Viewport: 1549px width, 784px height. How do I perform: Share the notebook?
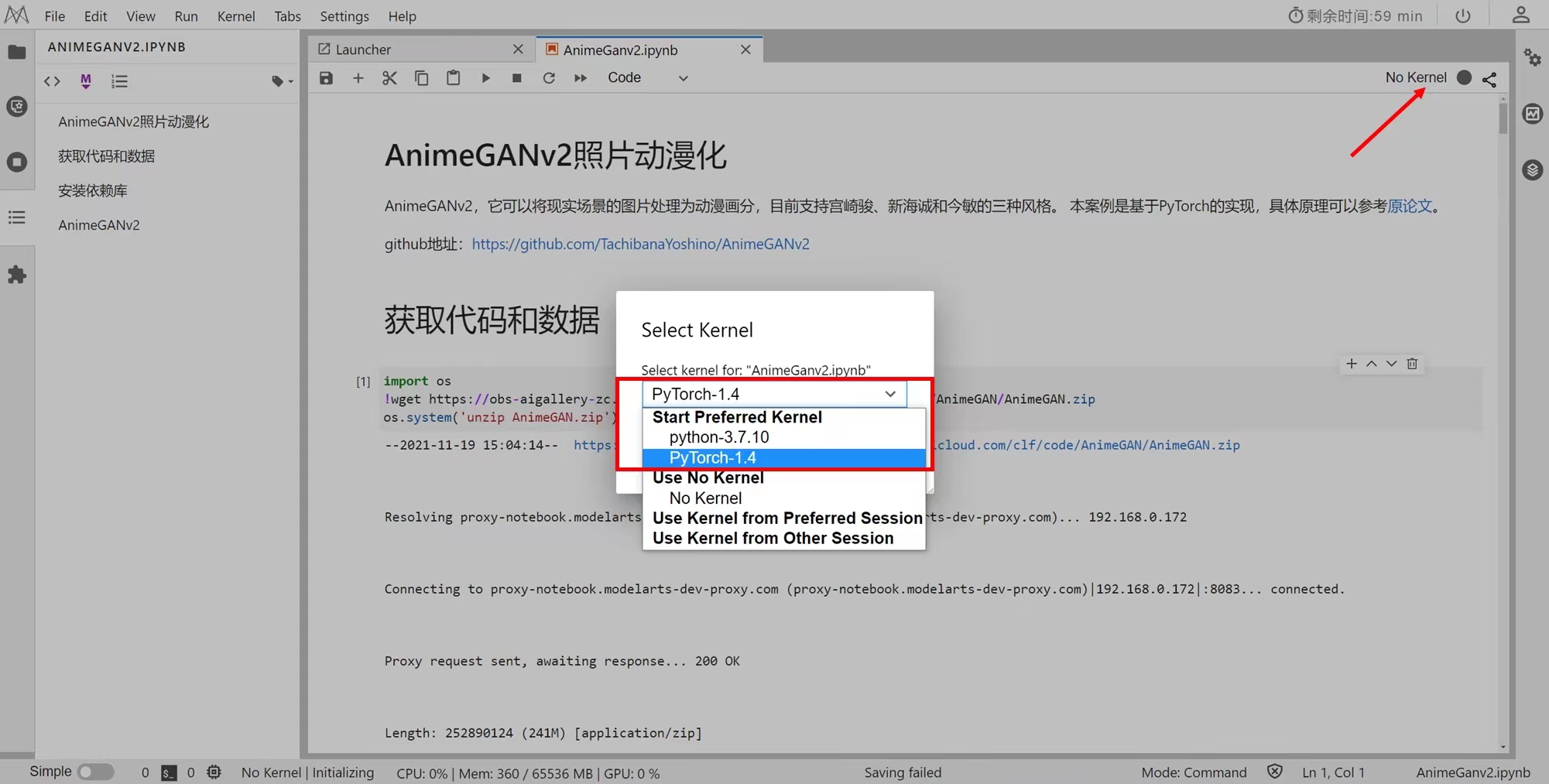click(1489, 79)
